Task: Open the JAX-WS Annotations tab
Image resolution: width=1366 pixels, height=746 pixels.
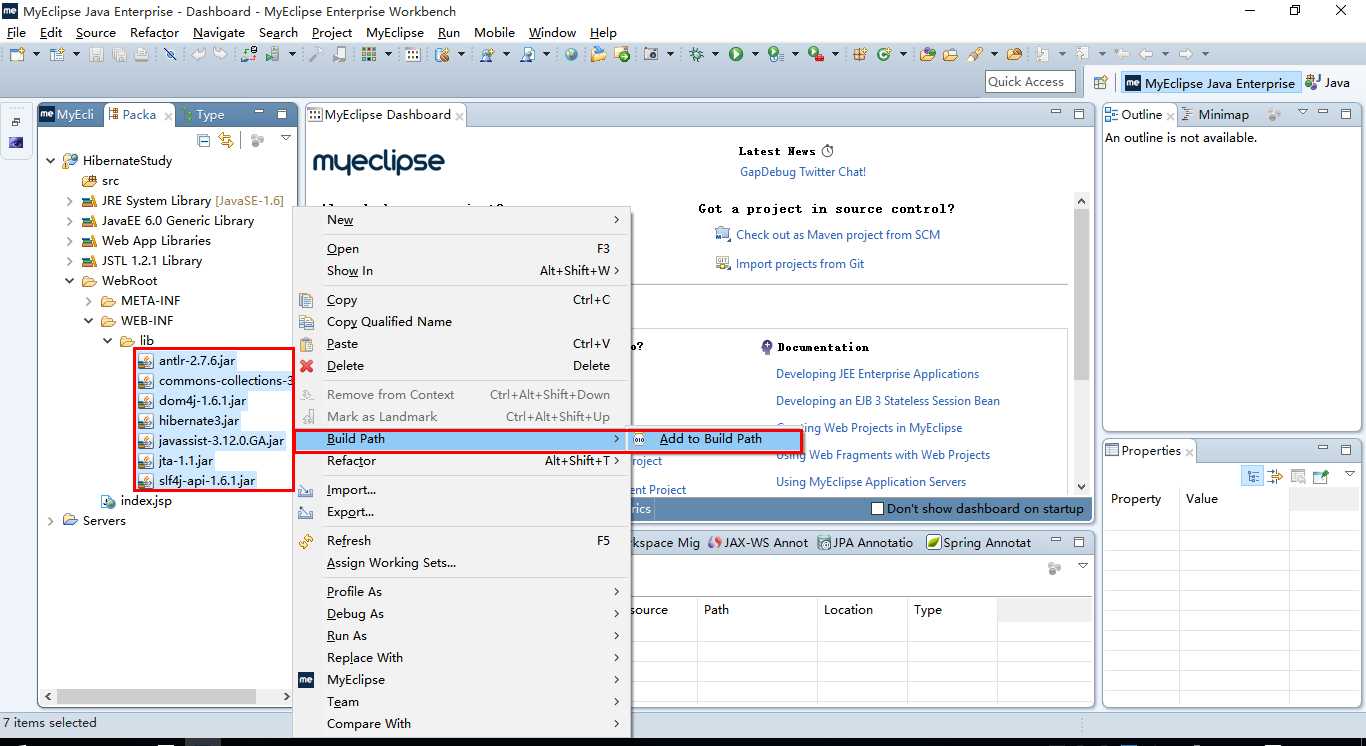Action: click(x=758, y=543)
